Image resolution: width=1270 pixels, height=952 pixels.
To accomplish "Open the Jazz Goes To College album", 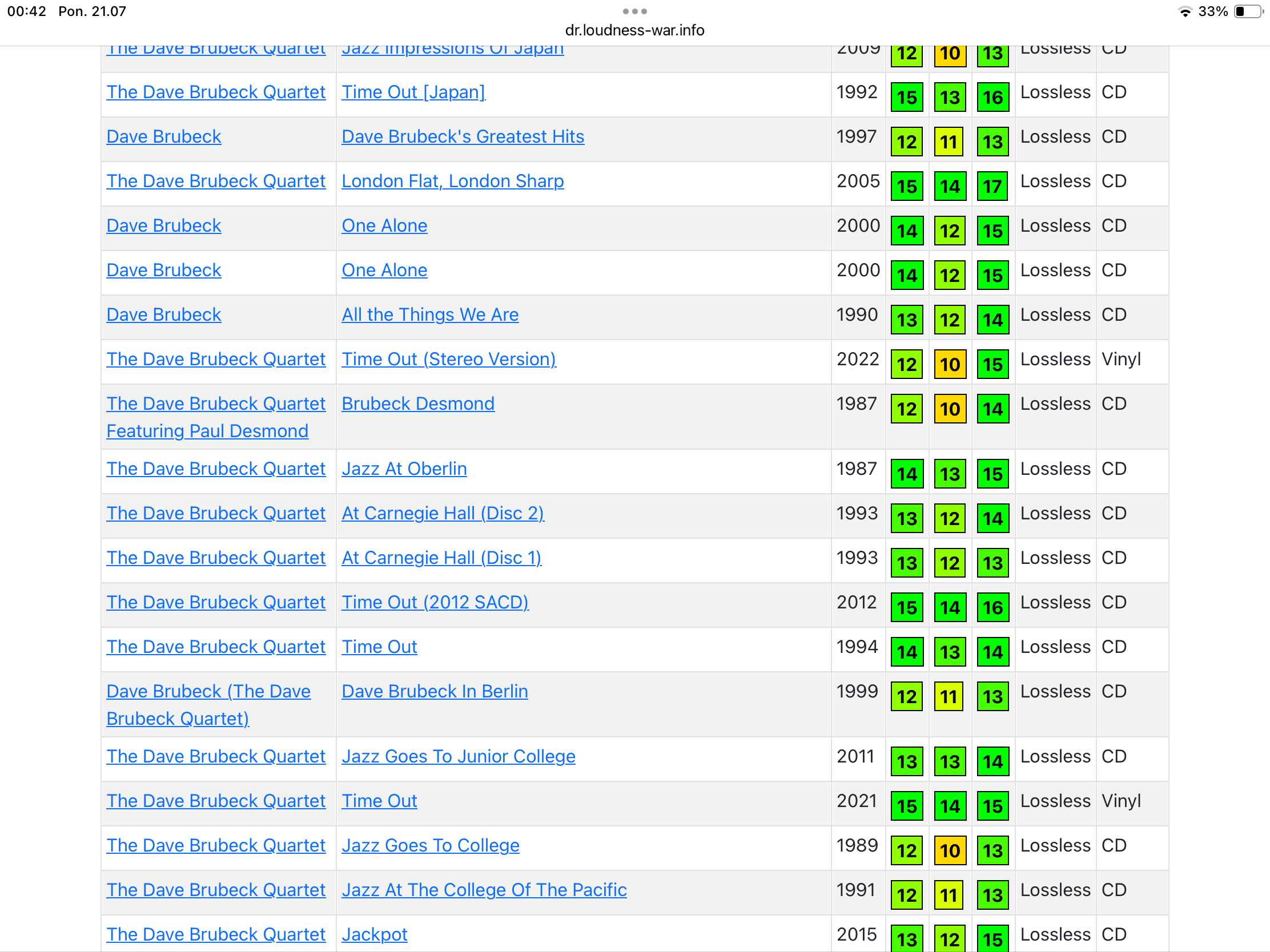I will 430,845.
